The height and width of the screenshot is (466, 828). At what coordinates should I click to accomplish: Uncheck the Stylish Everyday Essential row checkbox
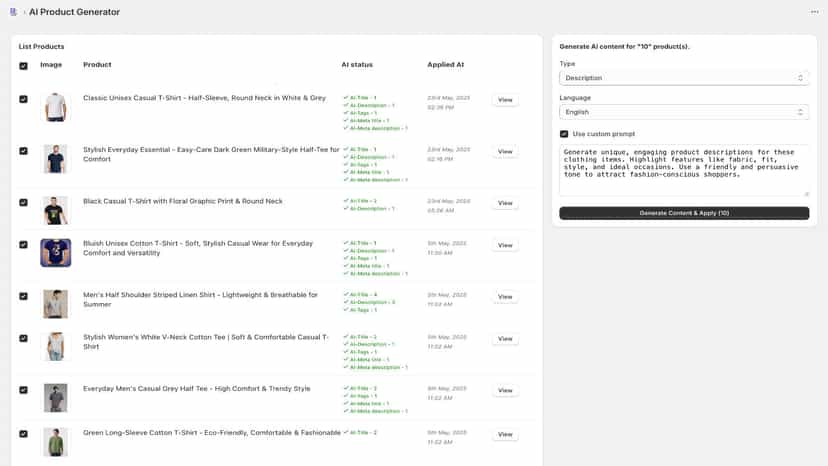point(23,151)
